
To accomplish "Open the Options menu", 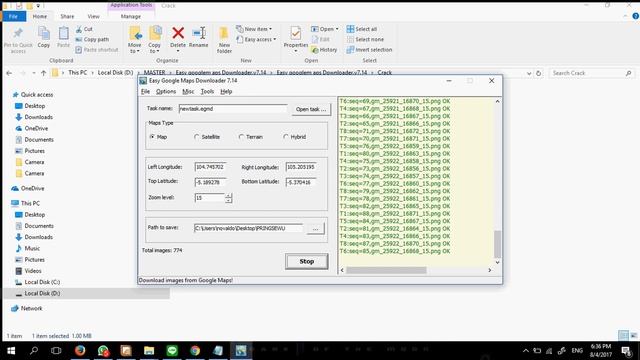I will tap(166, 92).
